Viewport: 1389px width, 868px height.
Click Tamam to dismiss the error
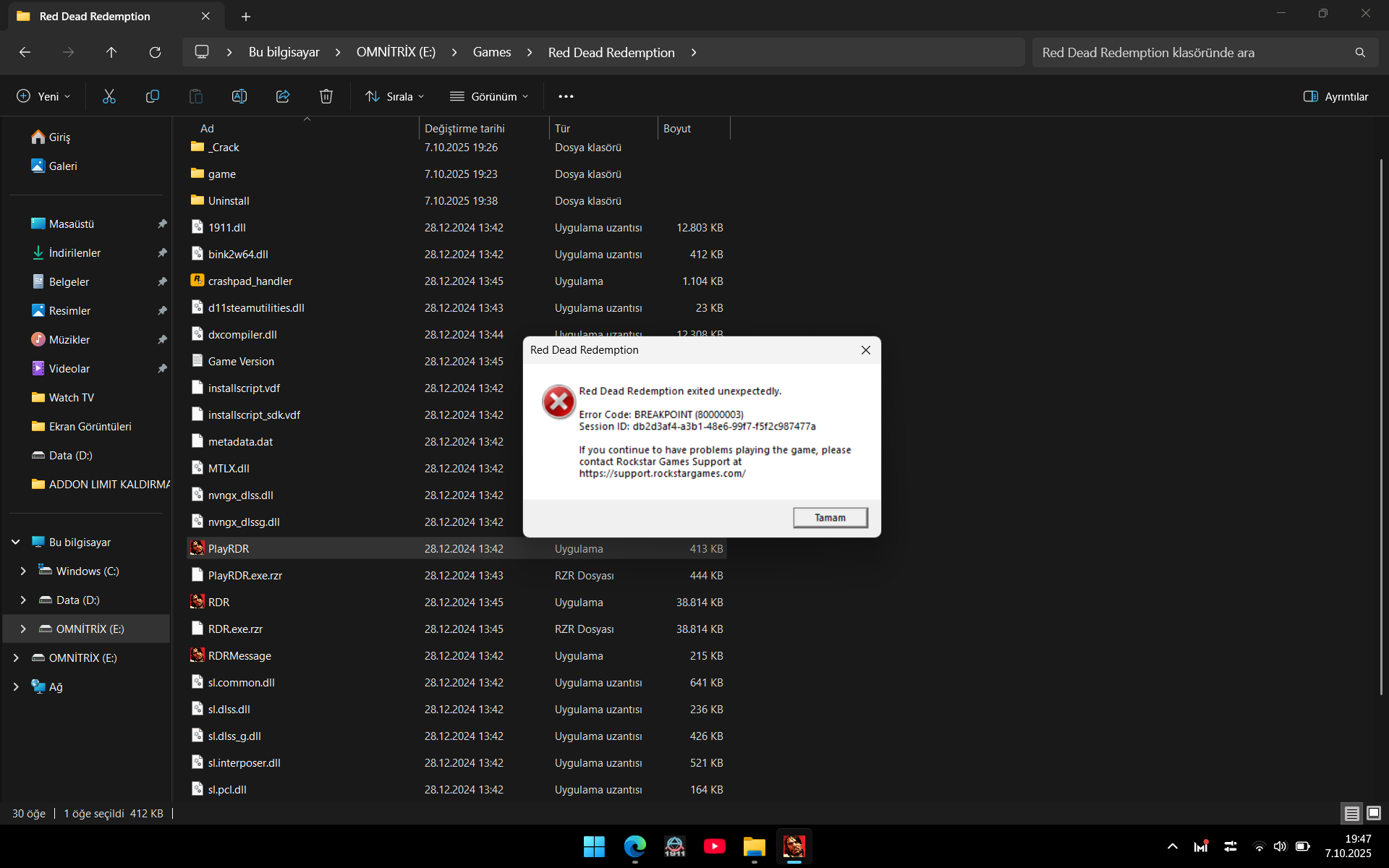click(830, 517)
